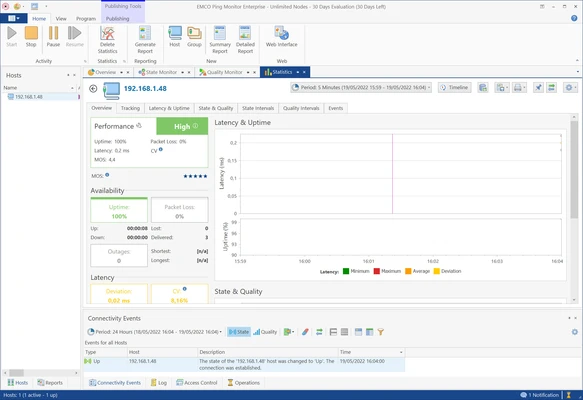583x400 pixels.
Task: Open Connectivity Events settings gear
Action: coord(574,332)
